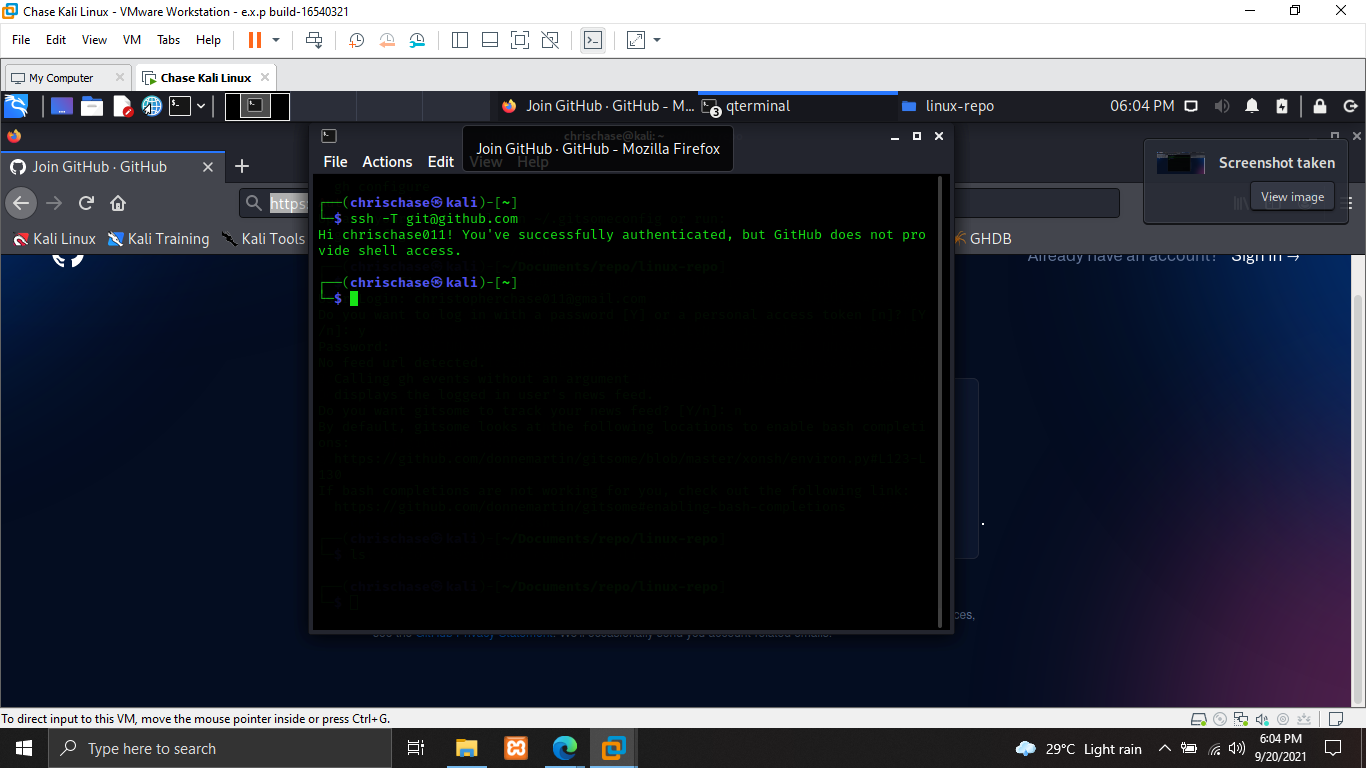Screen dimensions: 1366x768
Task: Open the qterminal File menu
Action: coord(336,161)
